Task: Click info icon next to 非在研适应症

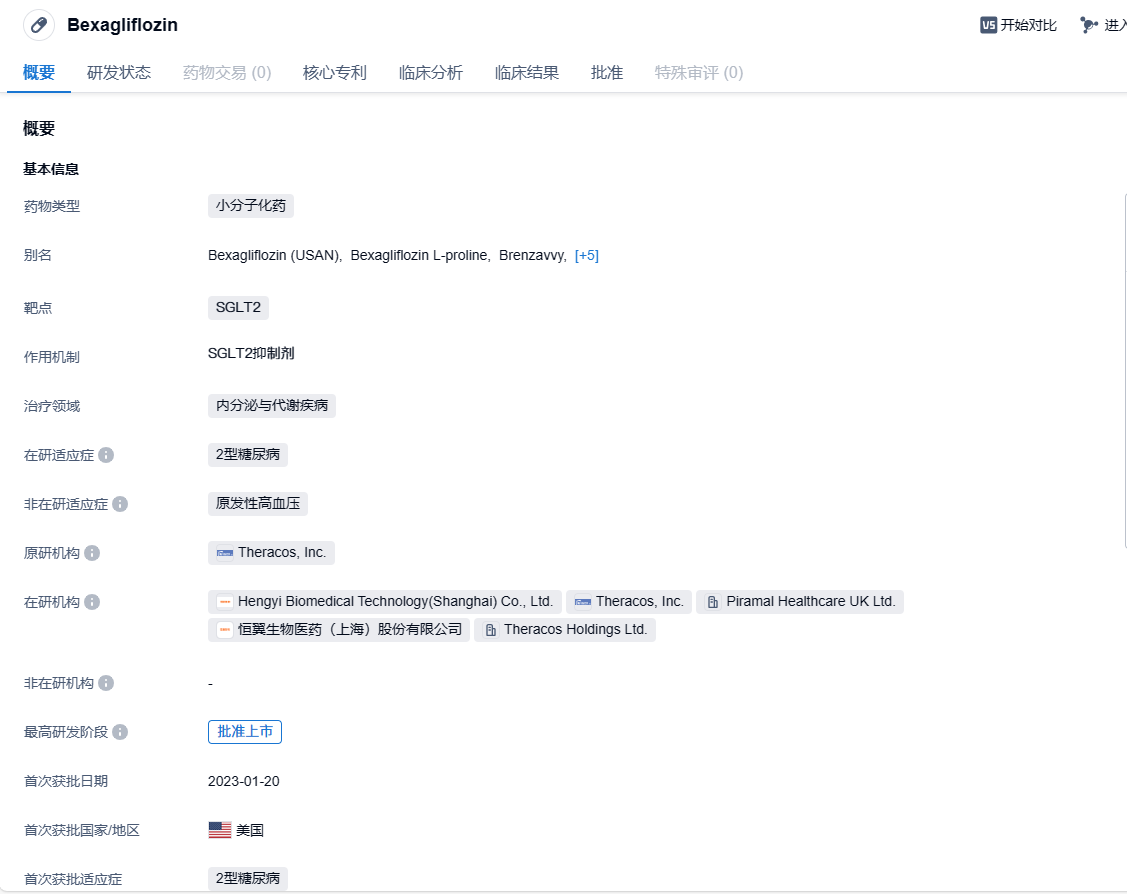Action: (x=120, y=504)
